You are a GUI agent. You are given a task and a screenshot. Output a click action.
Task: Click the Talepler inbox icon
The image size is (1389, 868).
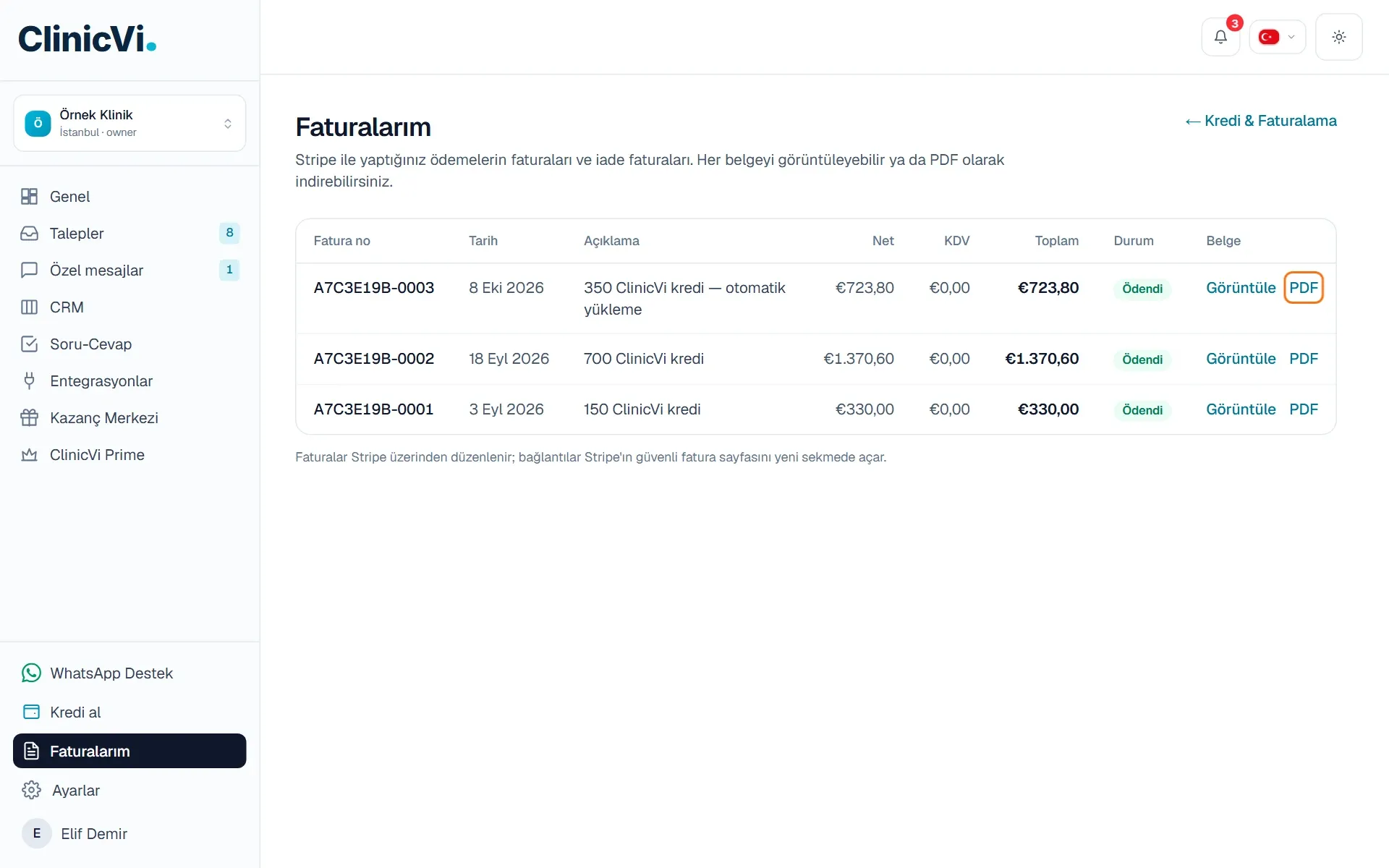click(x=30, y=234)
